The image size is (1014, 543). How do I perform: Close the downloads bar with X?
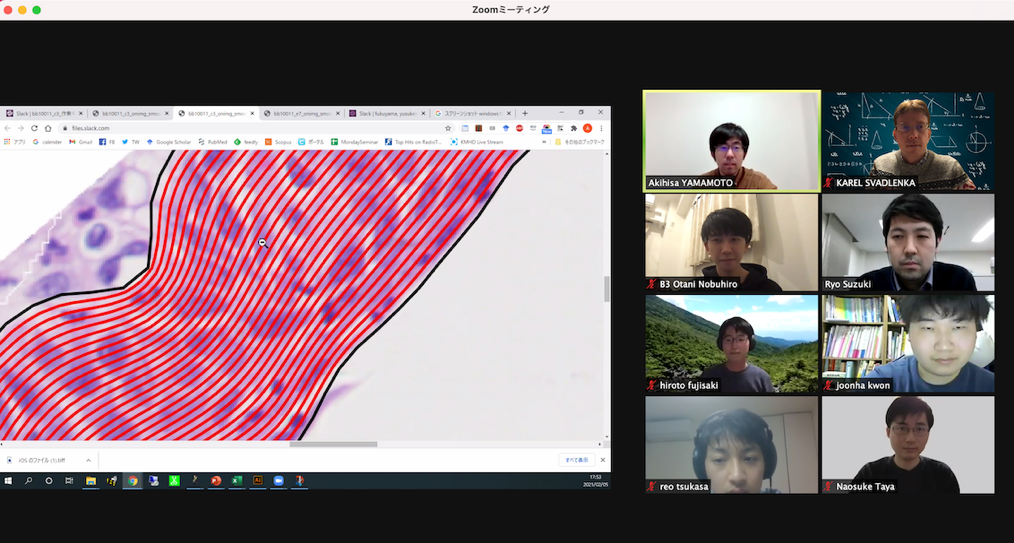click(x=603, y=460)
